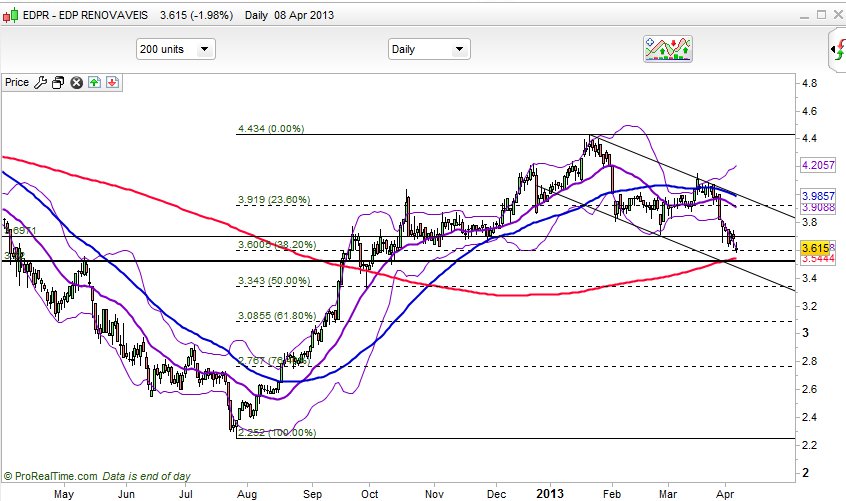Click the 08 Apr 2013 date in title

pyautogui.click(x=304, y=15)
